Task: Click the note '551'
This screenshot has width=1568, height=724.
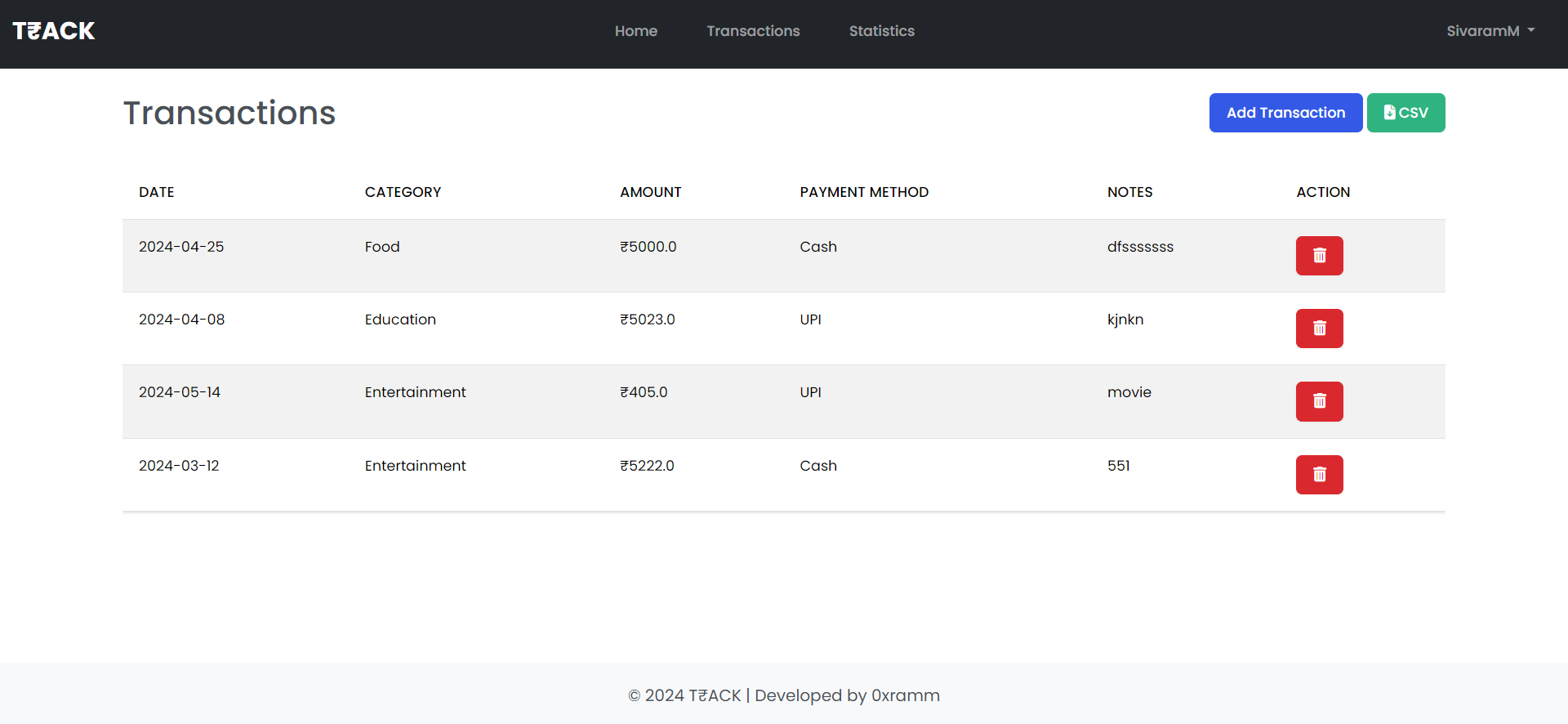Action: (x=1119, y=466)
